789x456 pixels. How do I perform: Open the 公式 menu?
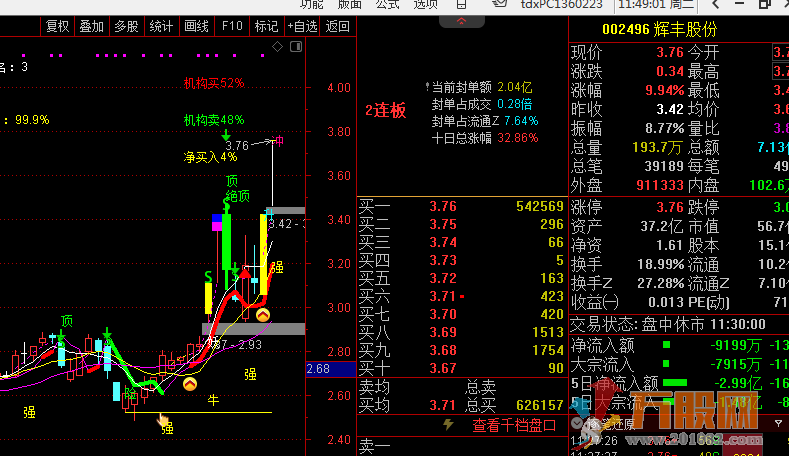(388, 4)
